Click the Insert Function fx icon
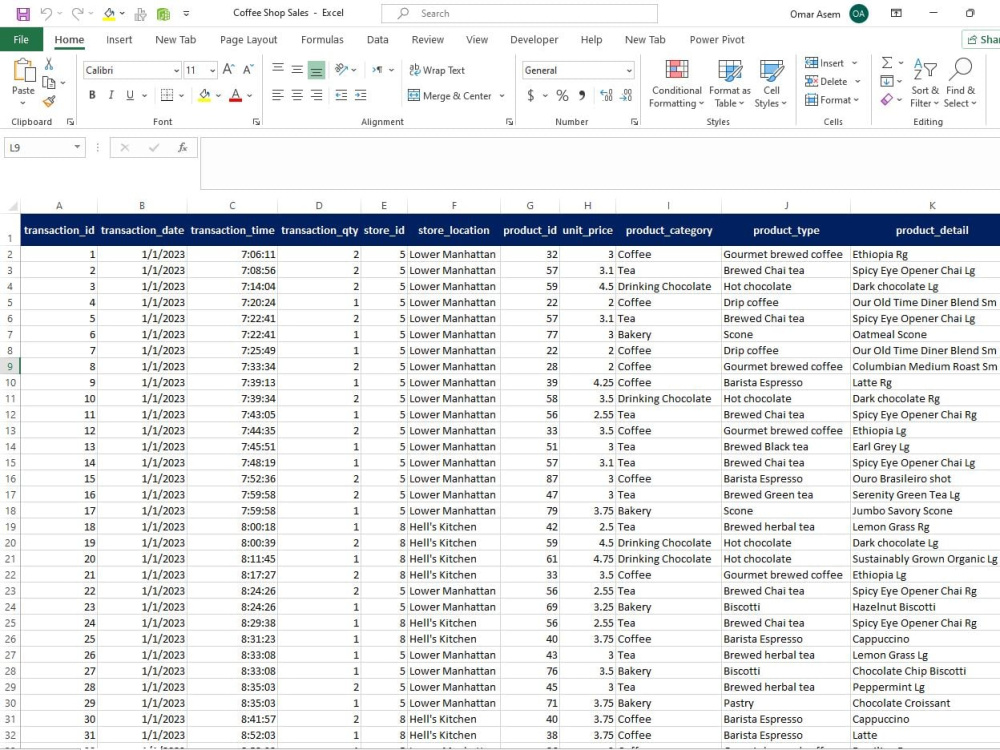 182,147
